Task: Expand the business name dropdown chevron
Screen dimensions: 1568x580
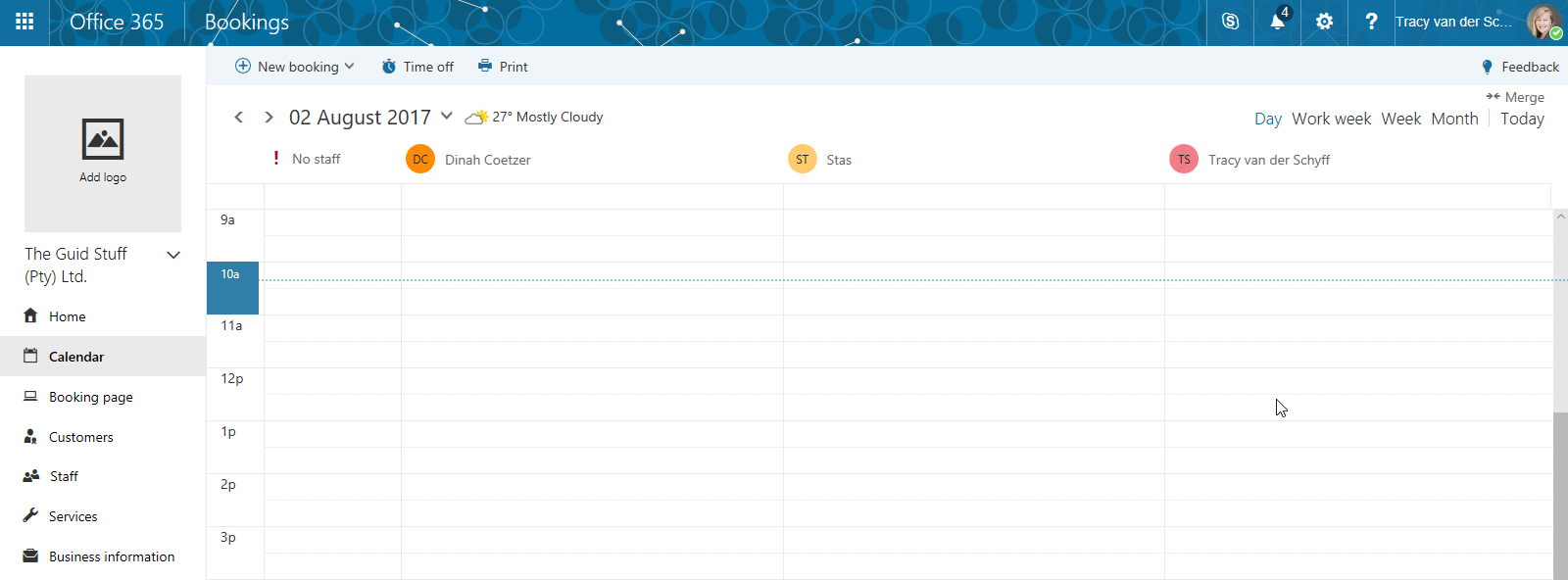Action: click(x=173, y=255)
